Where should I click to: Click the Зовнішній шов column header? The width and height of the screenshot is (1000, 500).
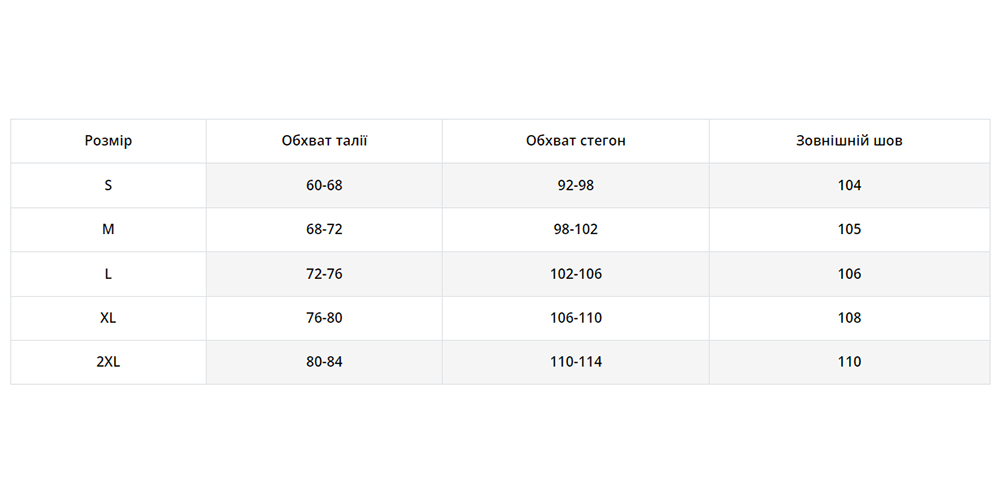click(849, 141)
